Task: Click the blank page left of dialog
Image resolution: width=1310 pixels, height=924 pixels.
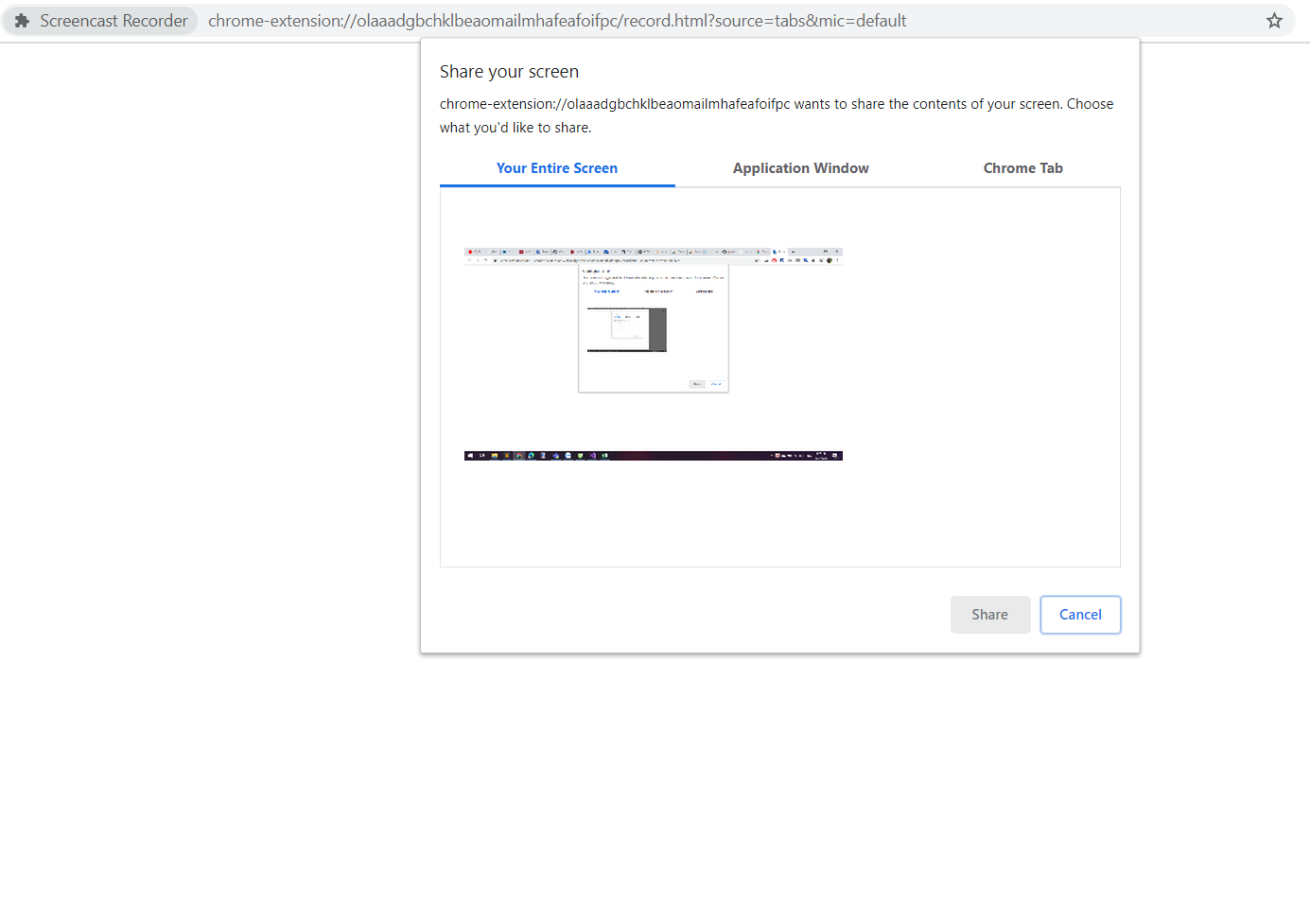Action: (208, 378)
